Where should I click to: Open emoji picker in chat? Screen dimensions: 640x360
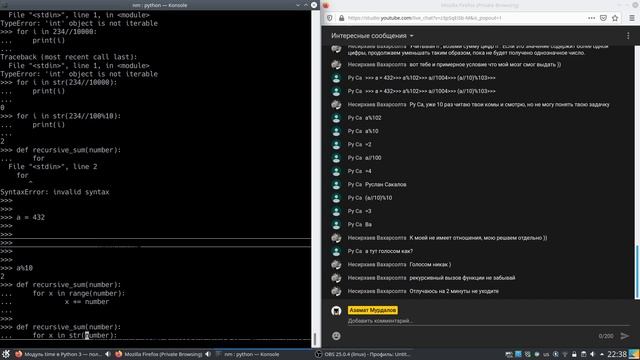click(336, 336)
